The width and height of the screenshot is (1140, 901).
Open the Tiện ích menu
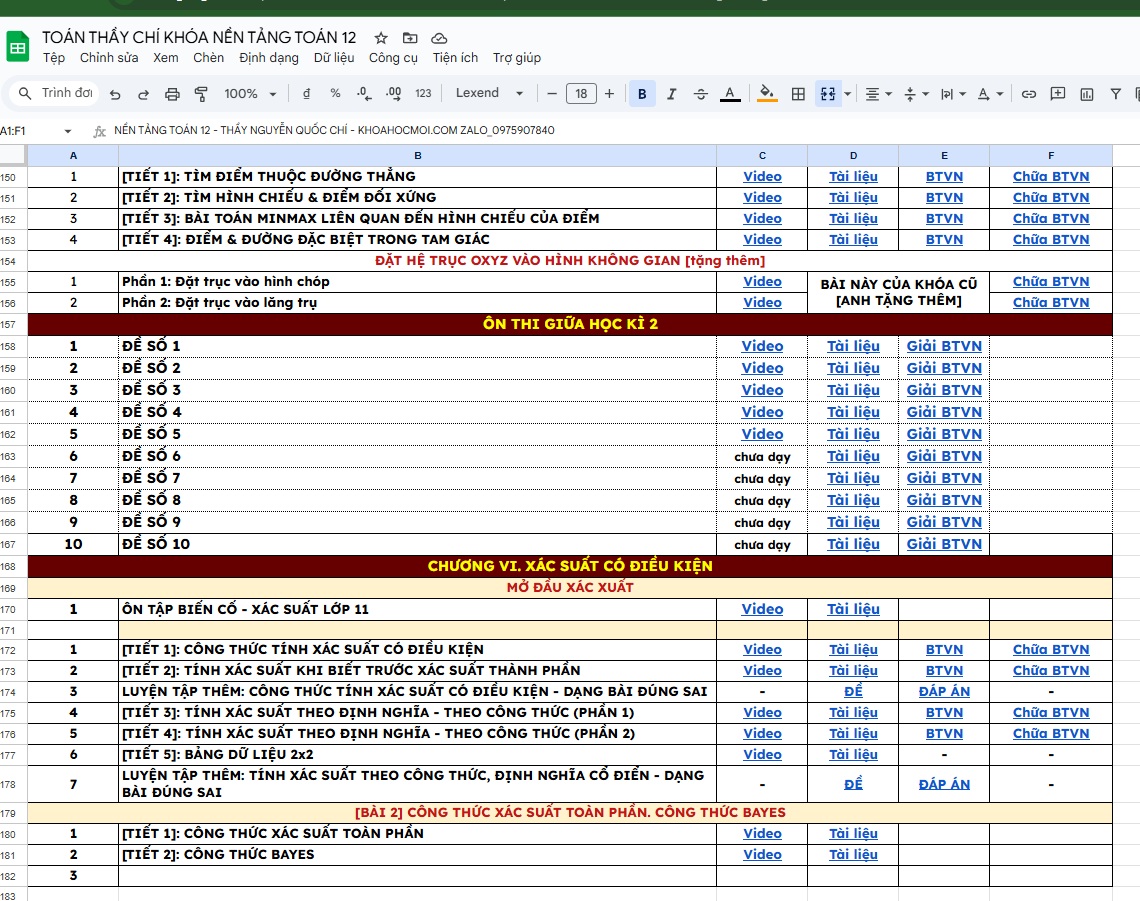click(456, 57)
